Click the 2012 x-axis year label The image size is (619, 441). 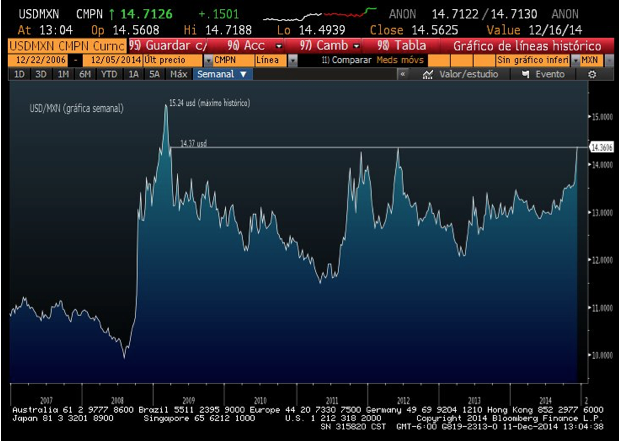pyautogui.click(x=403, y=400)
